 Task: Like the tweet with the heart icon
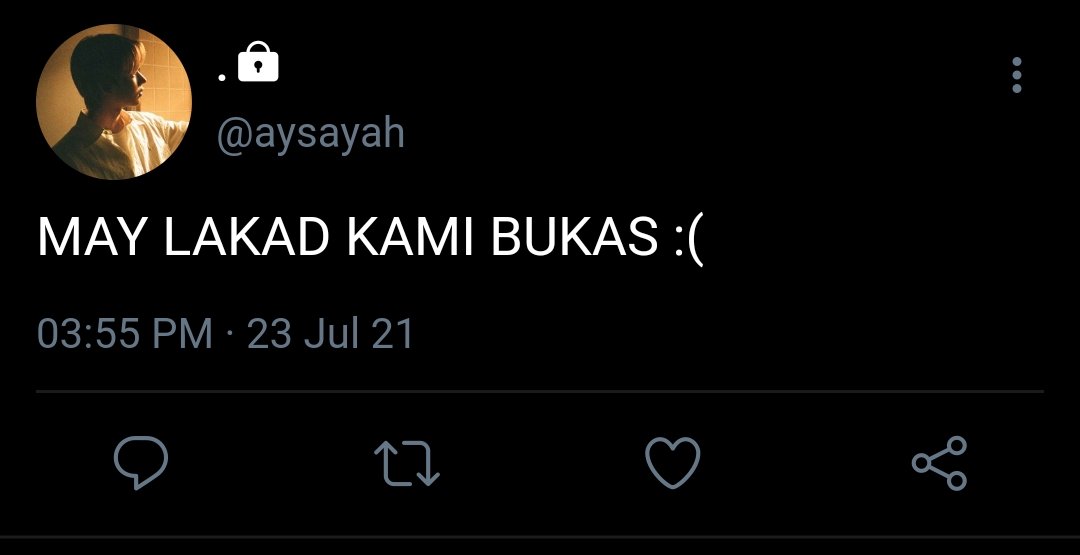(672, 463)
